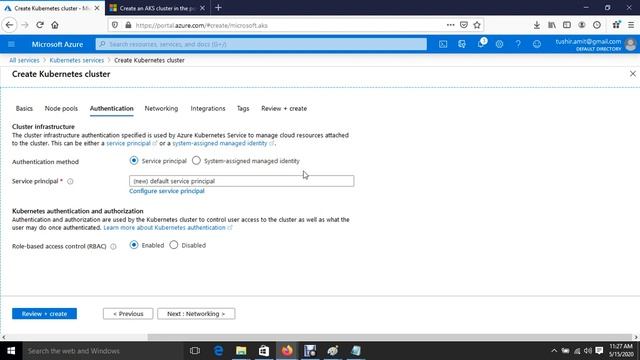The height and width of the screenshot is (360, 640).
Task: Click the blue Review + create button
Action: point(44,313)
